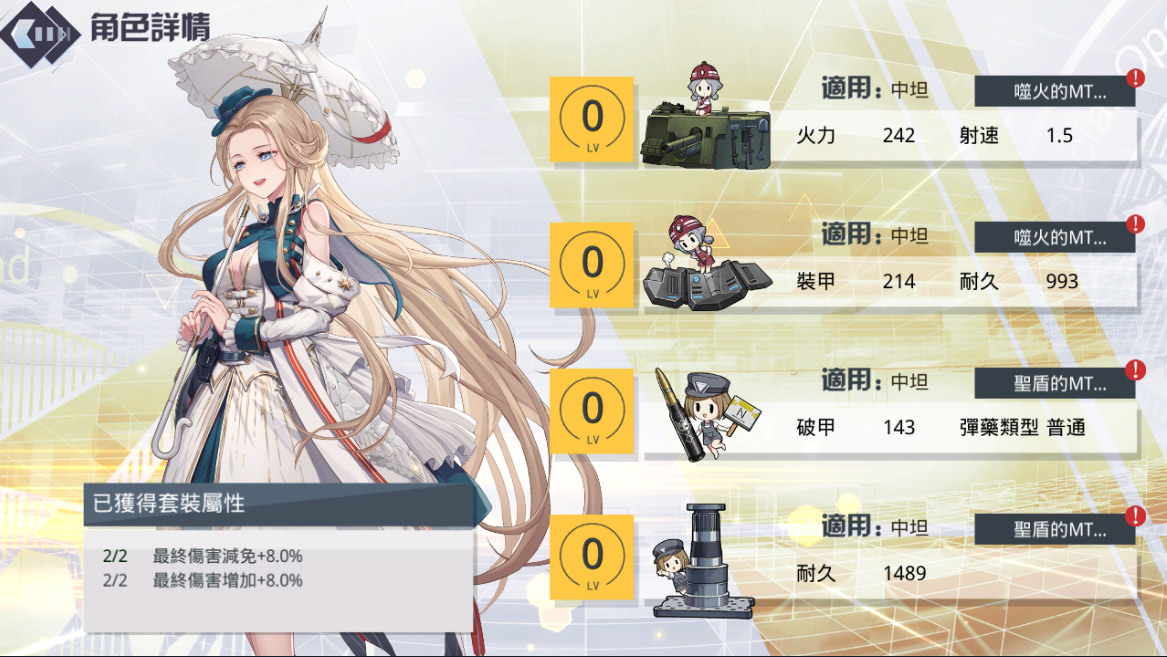Select the ammunition shell equipment icon

pos(707,413)
